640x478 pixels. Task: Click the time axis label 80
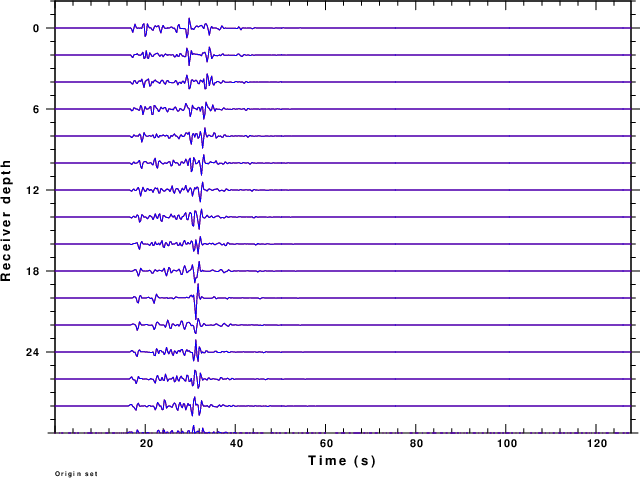416,444
